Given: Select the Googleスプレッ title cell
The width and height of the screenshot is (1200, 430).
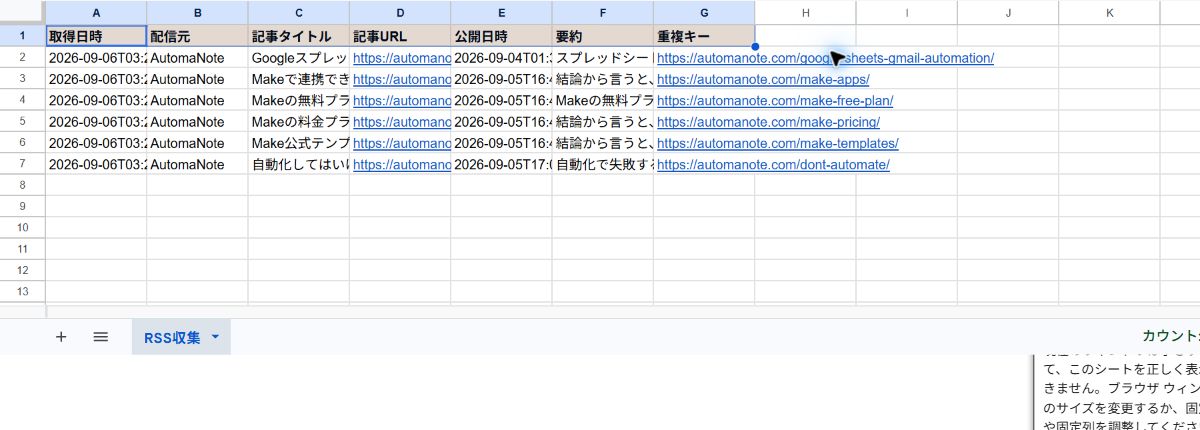Looking at the screenshot, I should pos(299,58).
